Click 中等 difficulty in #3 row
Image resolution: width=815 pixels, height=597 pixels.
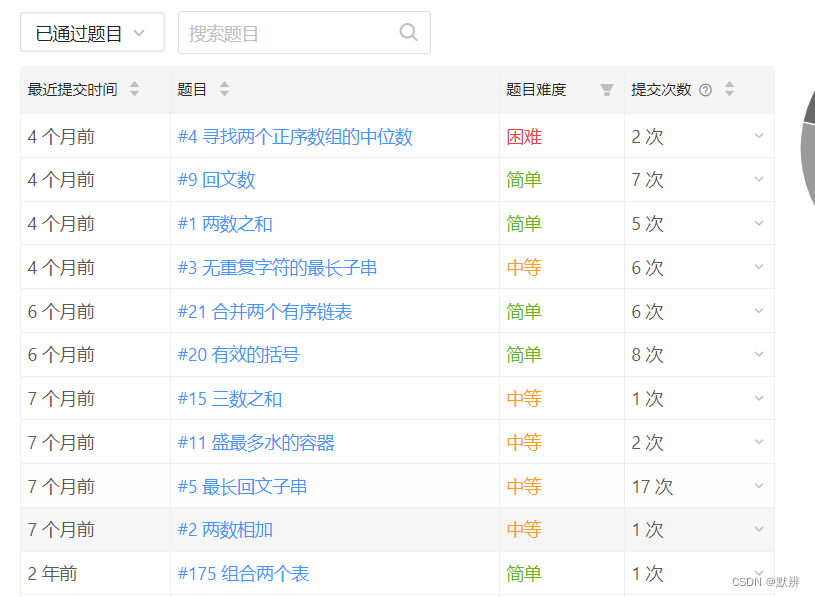[x=524, y=268]
